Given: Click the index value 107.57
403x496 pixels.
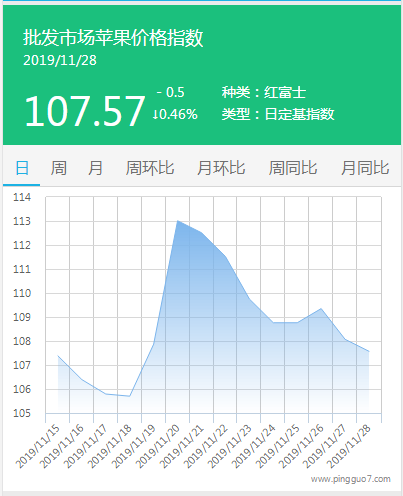Looking at the screenshot, I should click(85, 111).
